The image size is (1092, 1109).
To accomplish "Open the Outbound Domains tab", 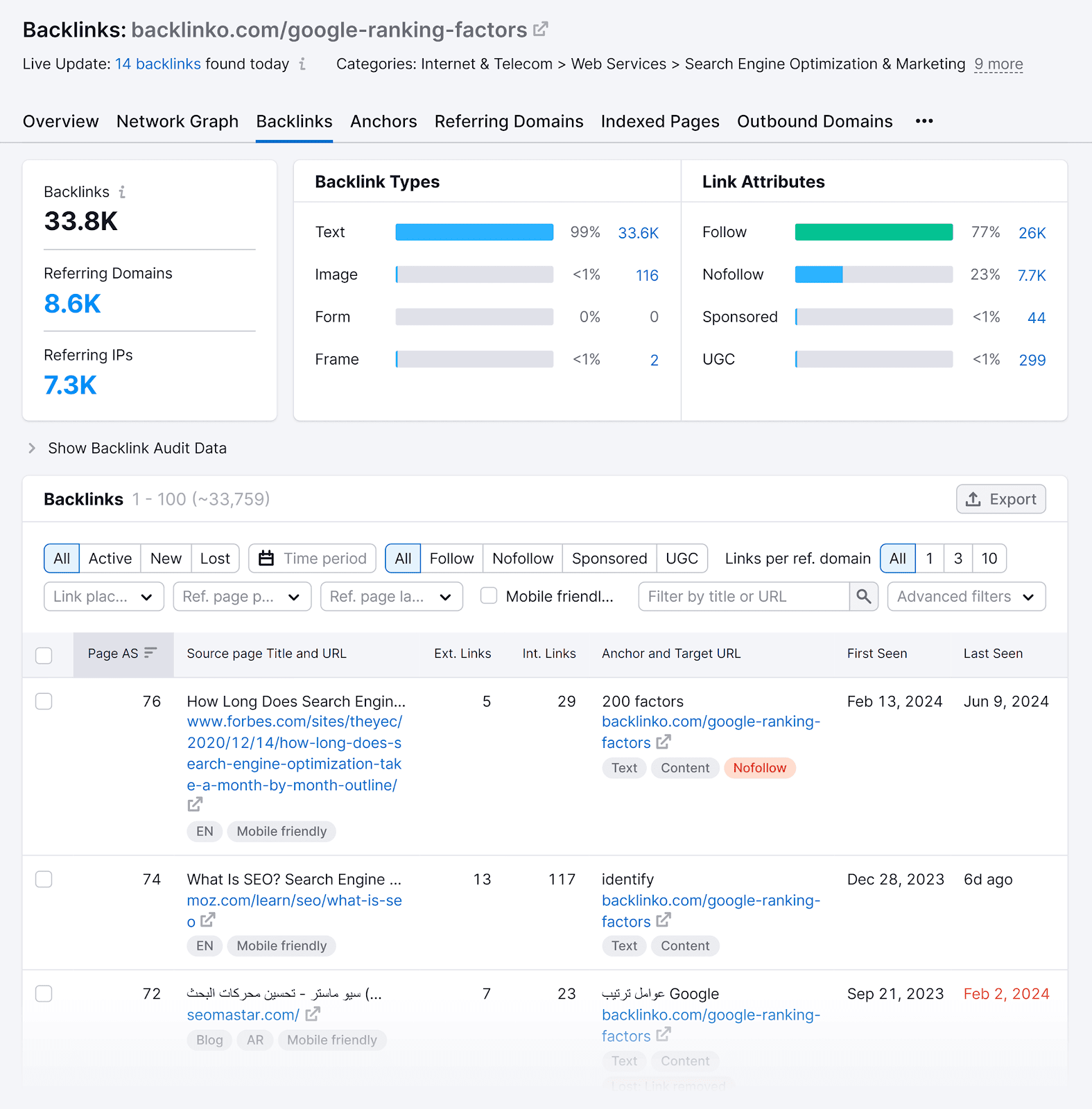I will coord(815,121).
